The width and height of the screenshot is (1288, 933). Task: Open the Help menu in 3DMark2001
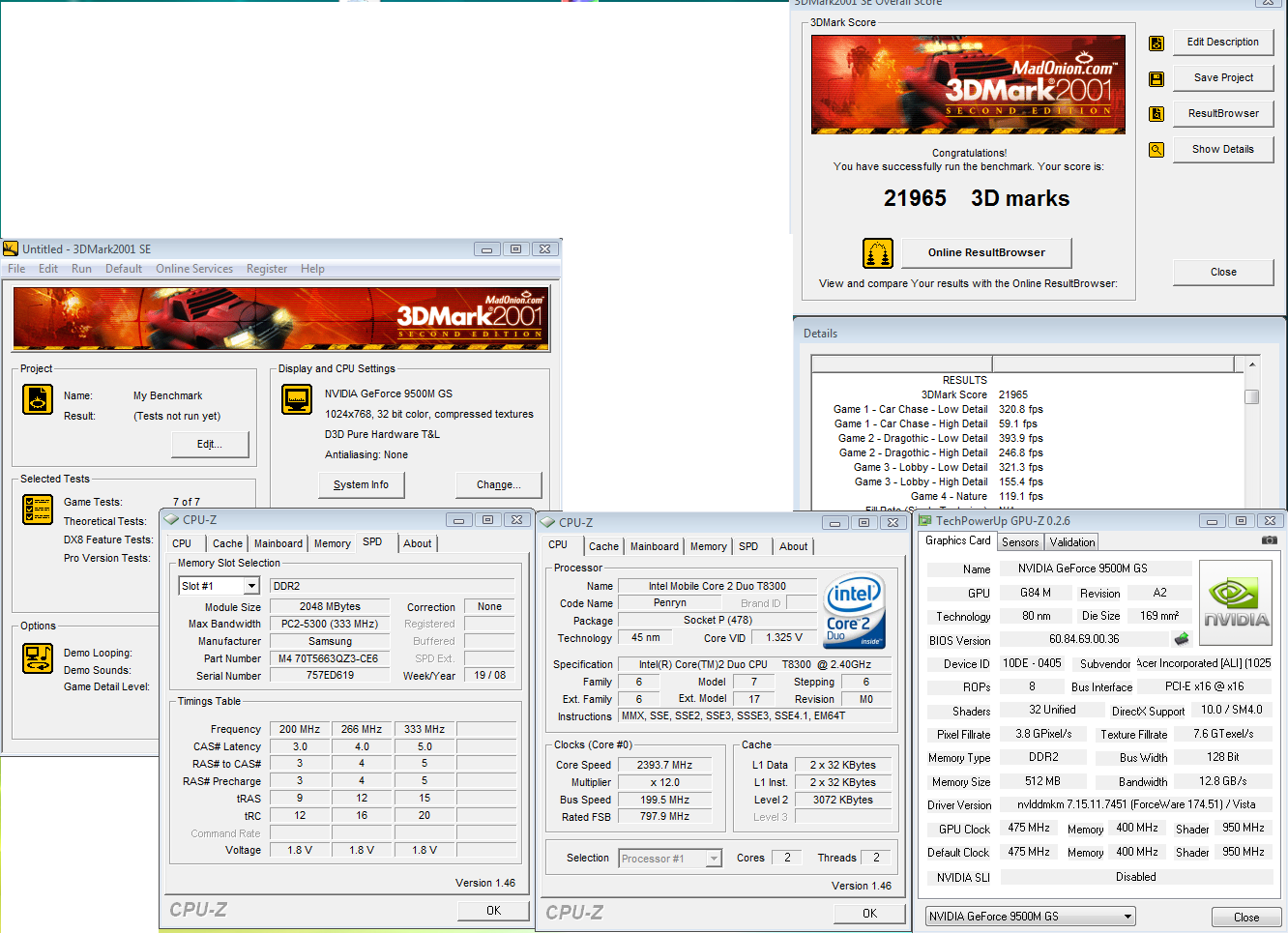coord(312,269)
